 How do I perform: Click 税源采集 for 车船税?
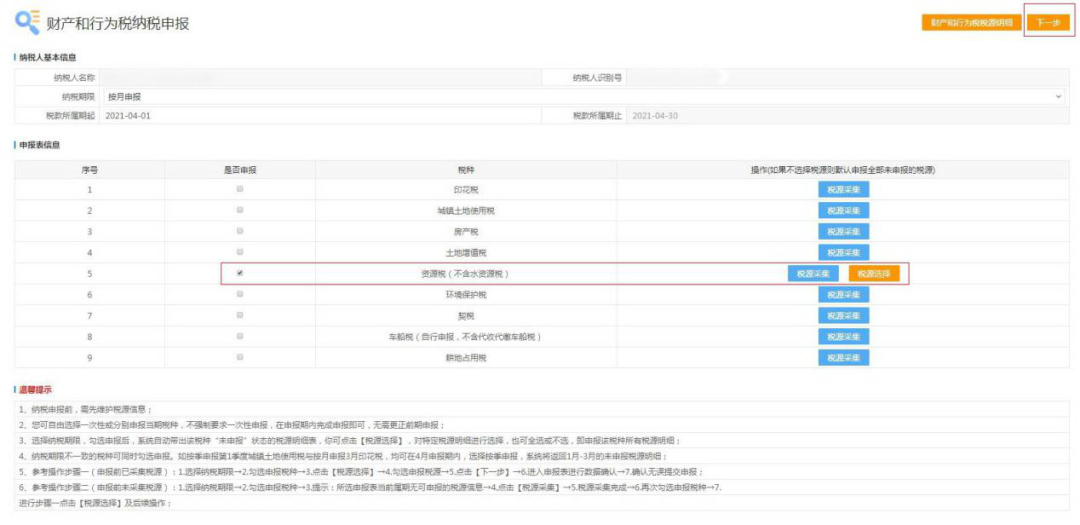point(843,337)
